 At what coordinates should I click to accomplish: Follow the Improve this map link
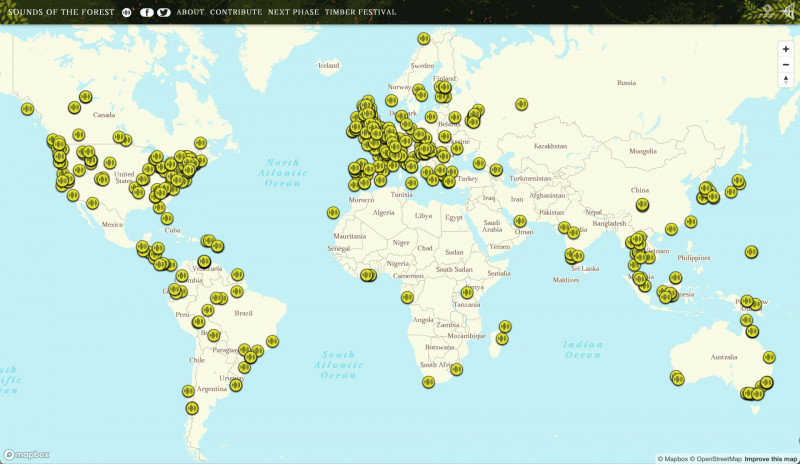coord(770,459)
